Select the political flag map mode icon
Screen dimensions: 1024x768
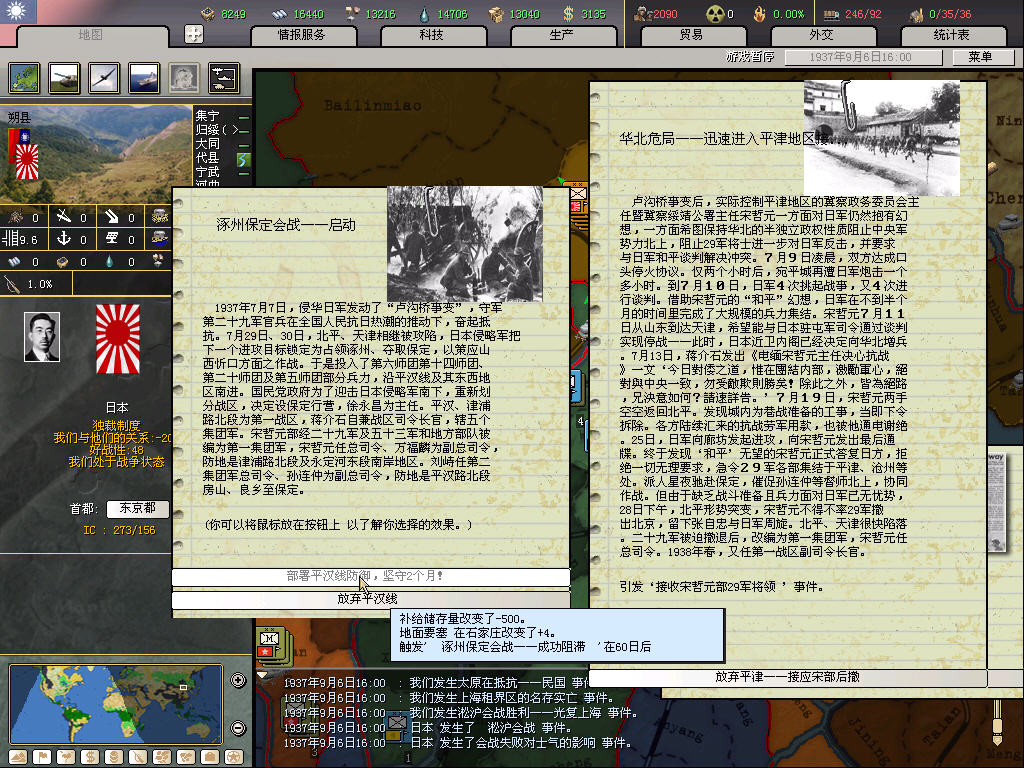pyautogui.click(x=42, y=757)
